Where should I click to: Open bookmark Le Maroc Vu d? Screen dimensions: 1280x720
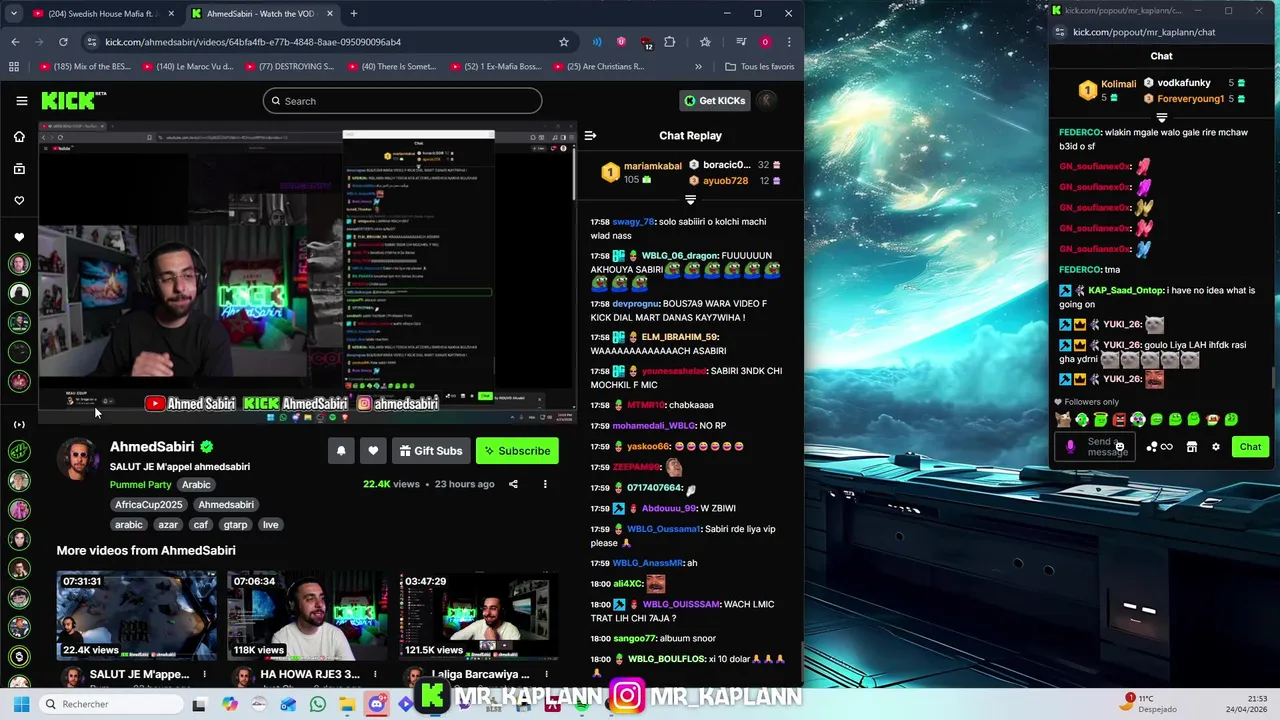(x=188, y=67)
